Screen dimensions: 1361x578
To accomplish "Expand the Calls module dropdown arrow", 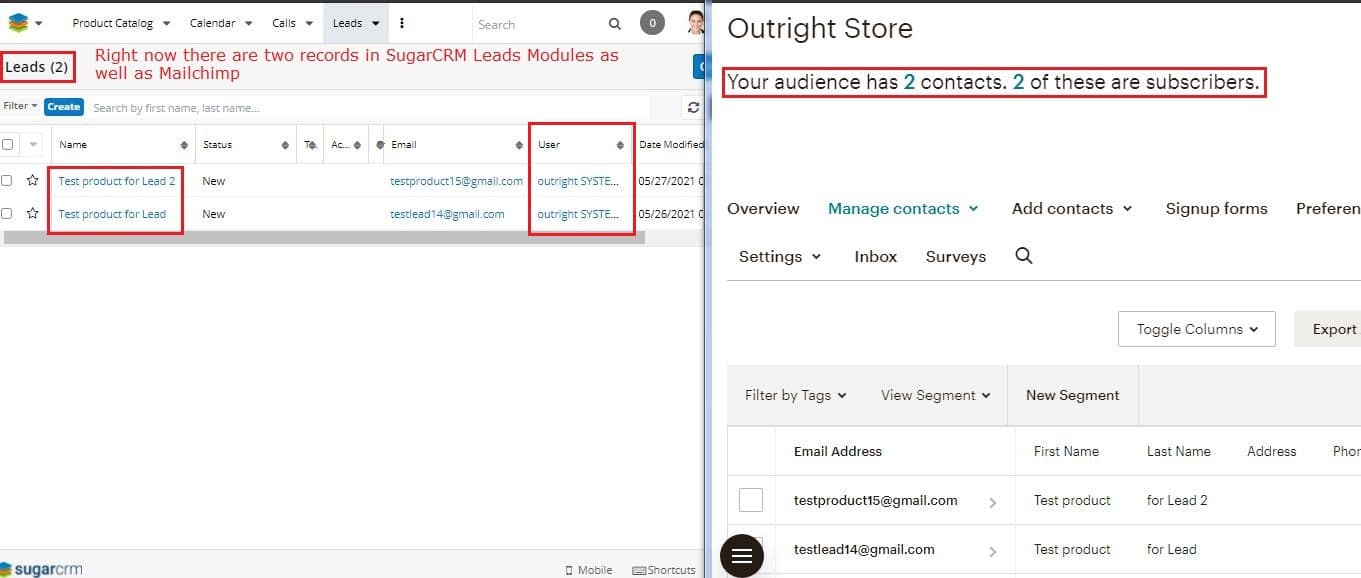I will (x=309, y=24).
